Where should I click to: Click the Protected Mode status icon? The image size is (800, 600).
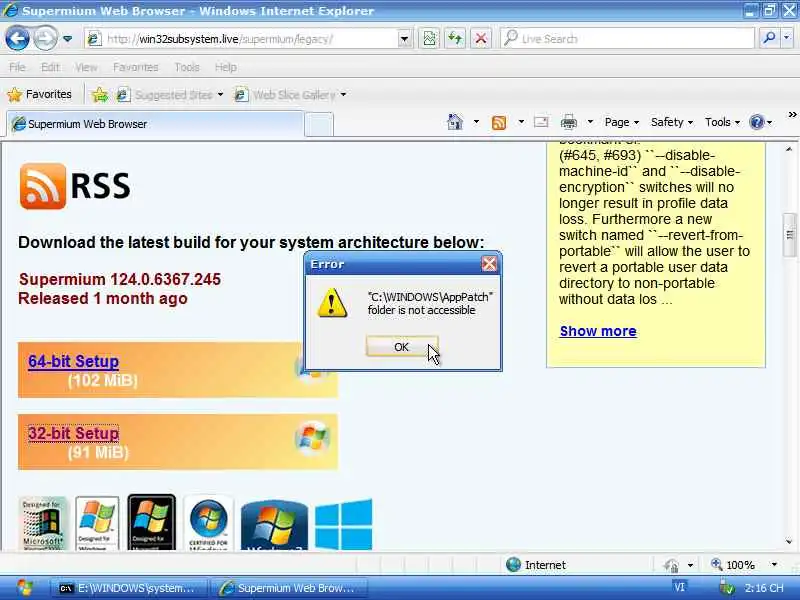pyautogui.click(x=671, y=565)
